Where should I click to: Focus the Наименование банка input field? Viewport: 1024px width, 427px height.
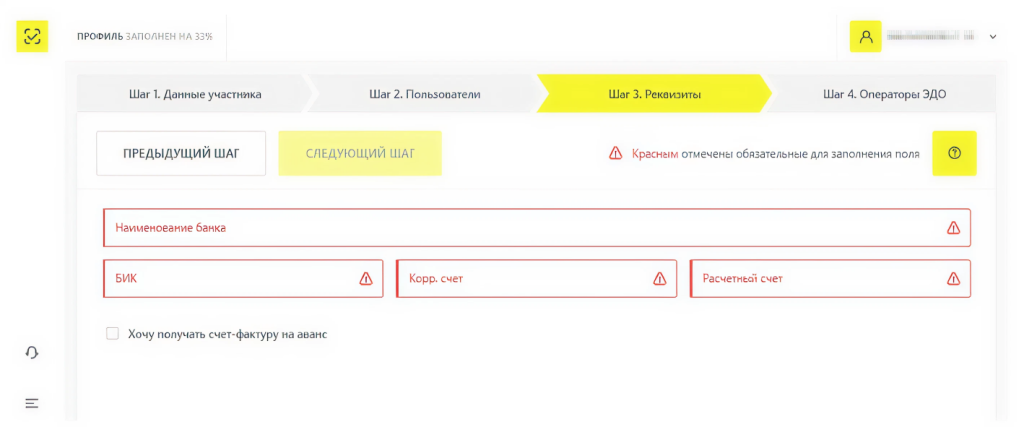537,228
